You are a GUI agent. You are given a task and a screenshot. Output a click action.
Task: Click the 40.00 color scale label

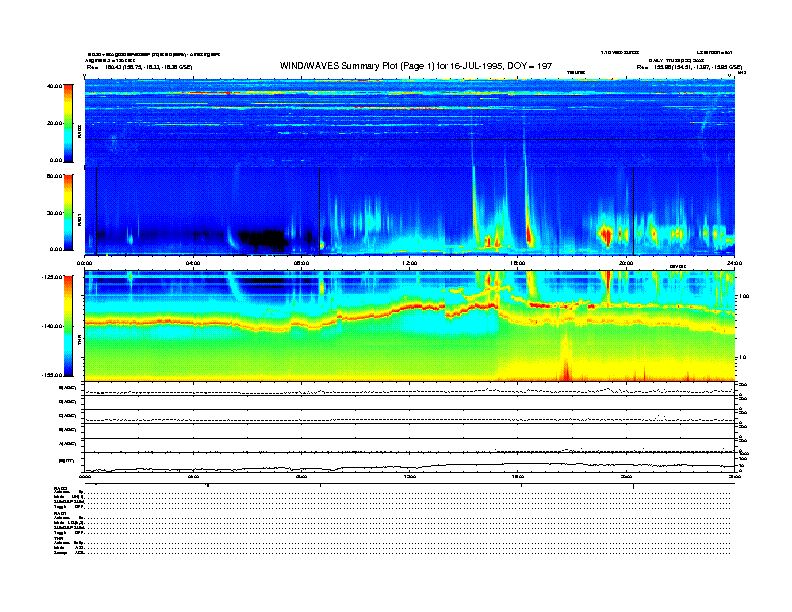(x=54, y=86)
